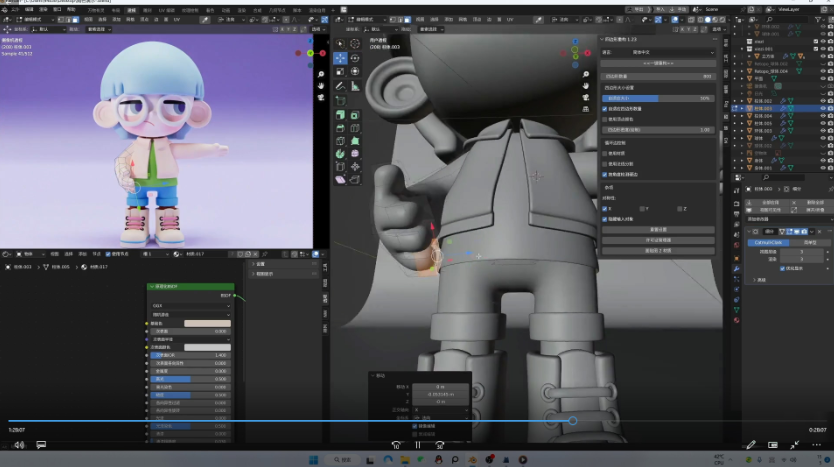The height and width of the screenshot is (467, 834).
Task: Choose the Inset Faces tool
Action: (x=355, y=115)
